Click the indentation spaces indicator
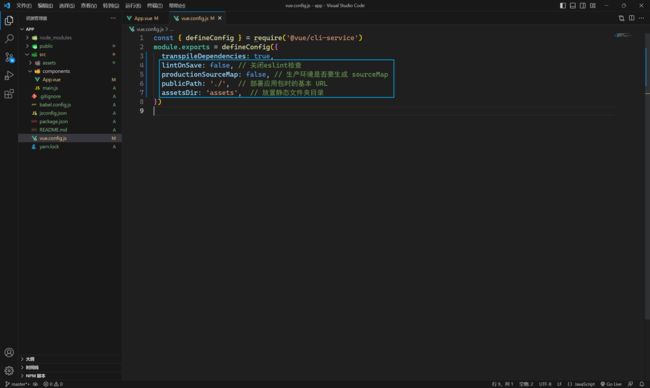The image size is (650, 388). (x=526, y=384)
